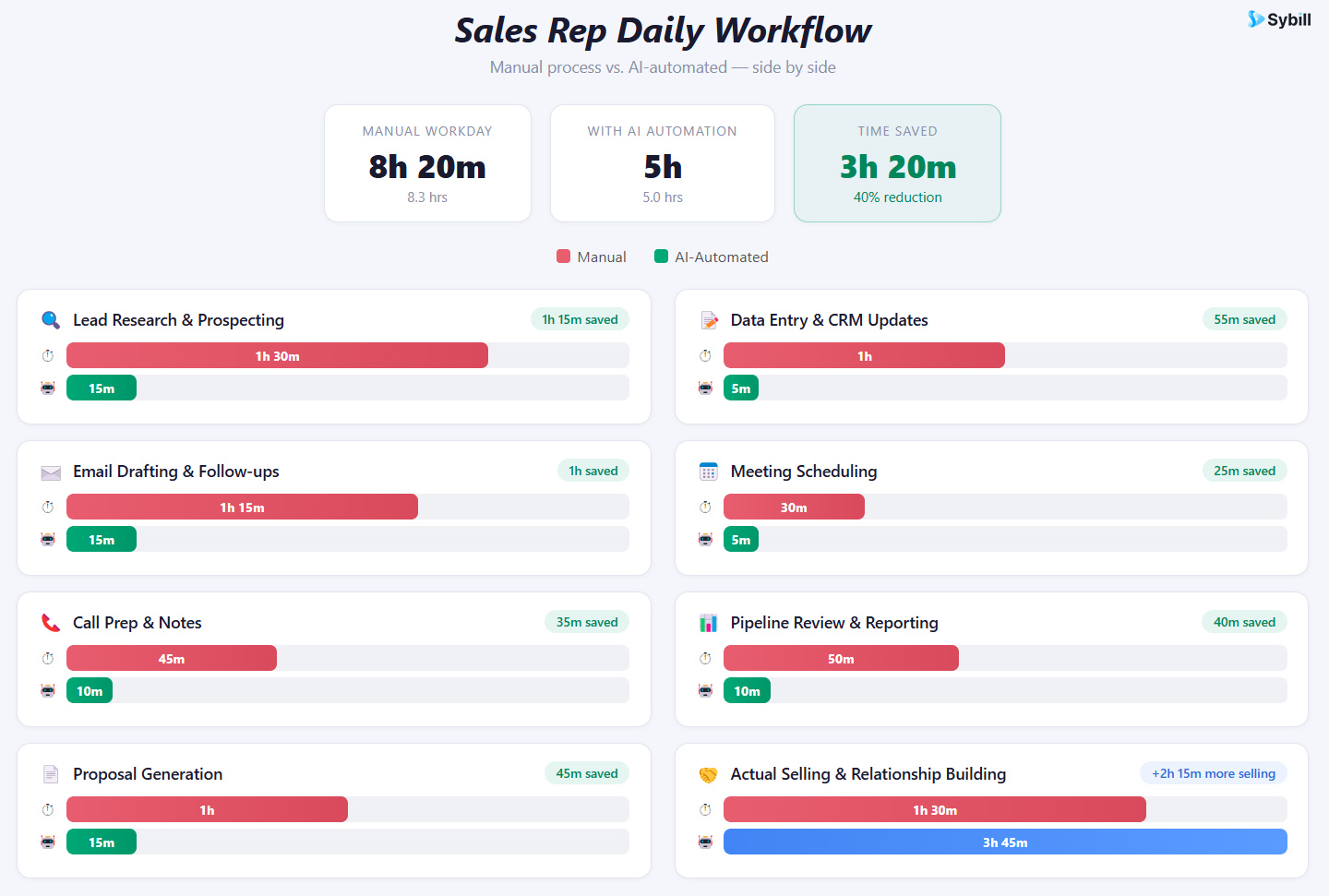Image resolution: width=1329 pixels, height=896 pixels.
Task: Select the stopwatch icon in Pipeline Review card
Action: pos(706,659)
